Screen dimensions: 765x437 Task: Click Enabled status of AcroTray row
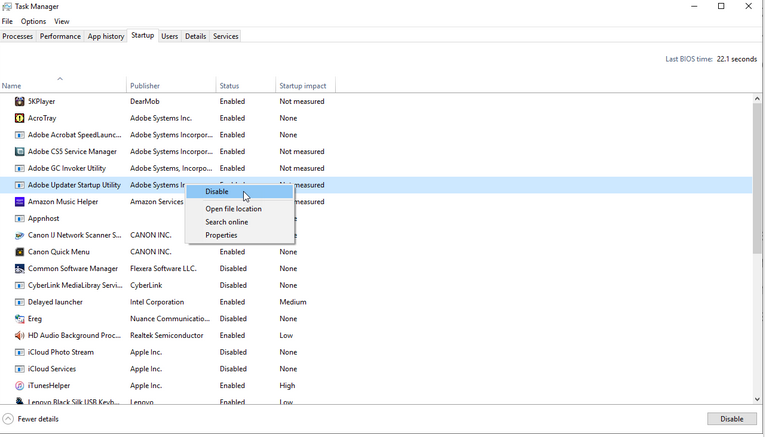coord(232,118)
